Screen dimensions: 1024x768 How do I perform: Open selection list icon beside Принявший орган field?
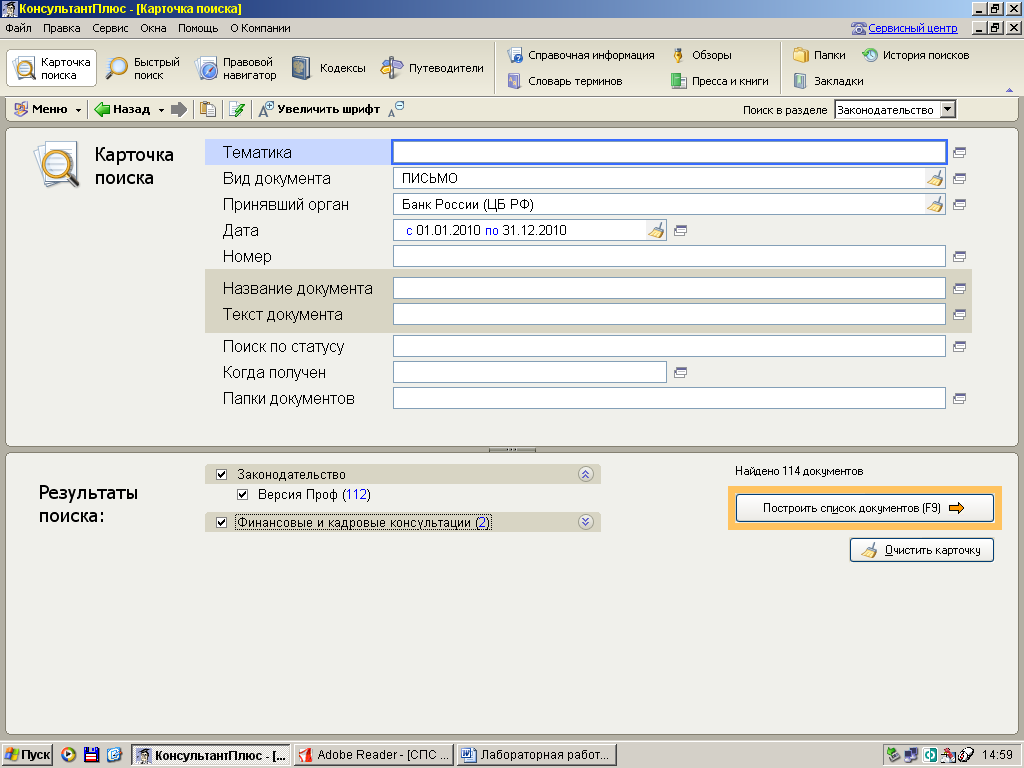[959, 204]
